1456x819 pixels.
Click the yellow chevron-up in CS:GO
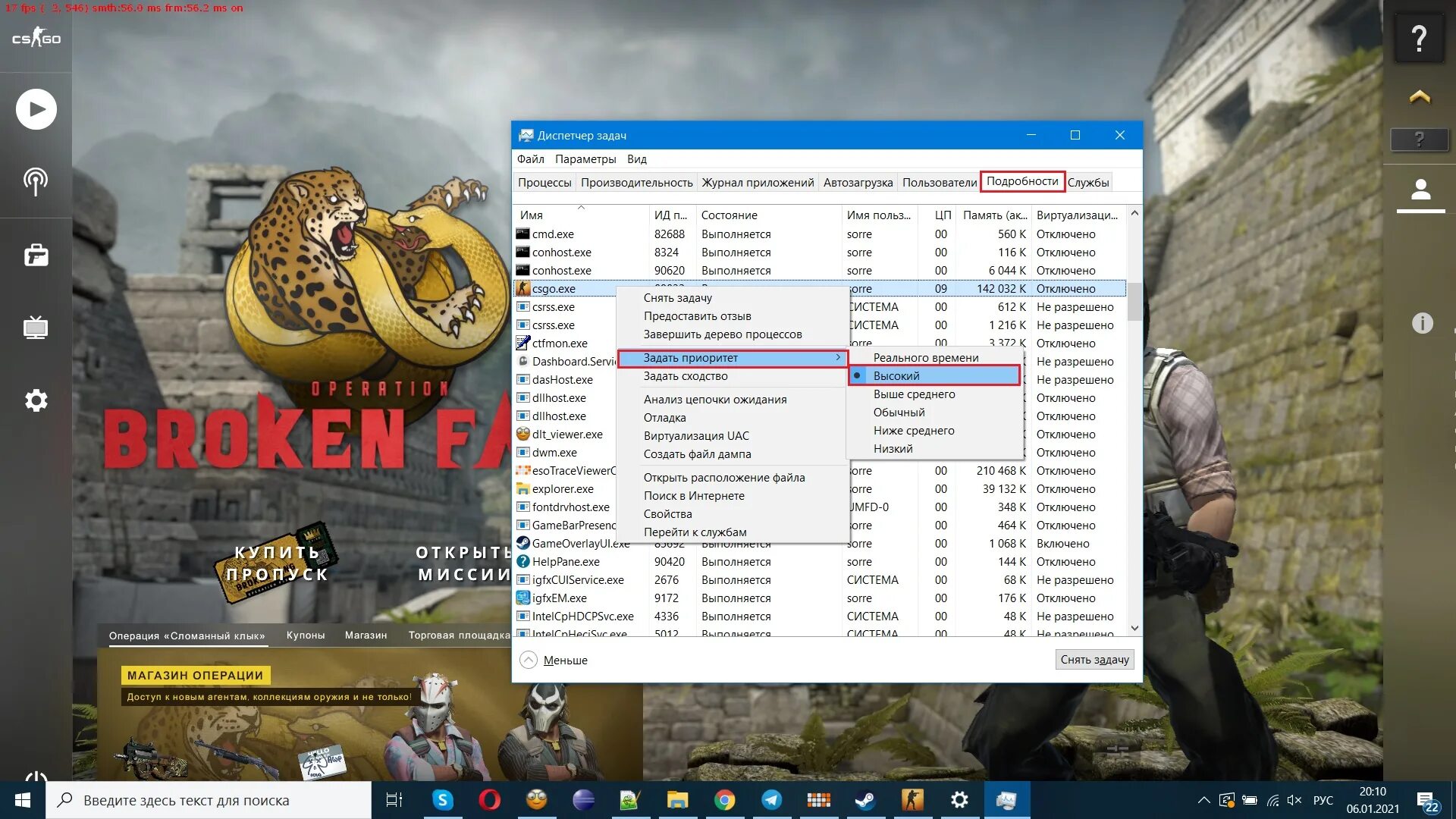[x=1420, y=96]
